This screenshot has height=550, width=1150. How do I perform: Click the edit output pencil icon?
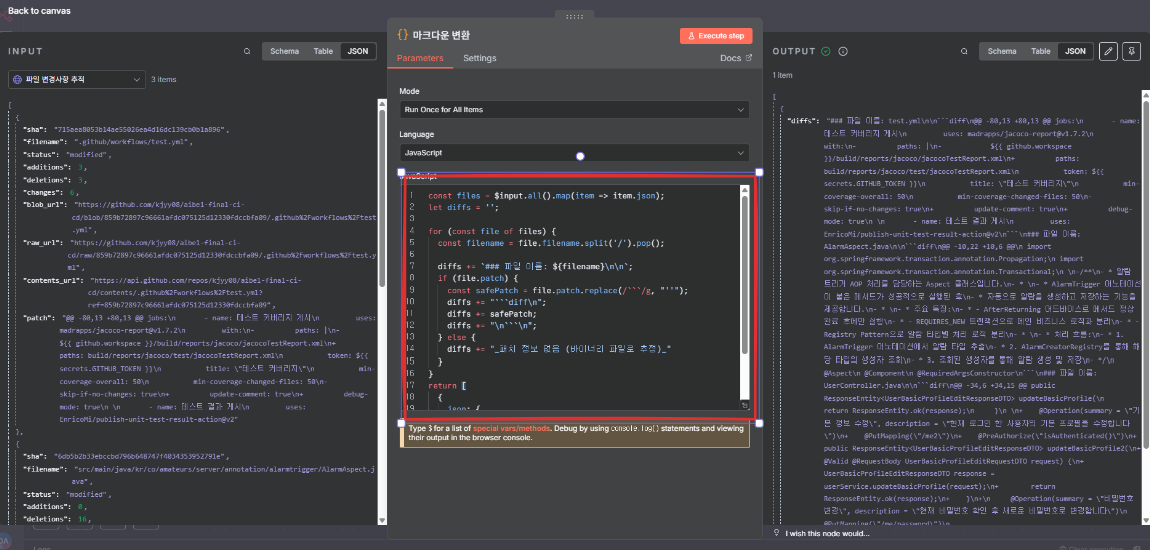tap(1109, 51)
